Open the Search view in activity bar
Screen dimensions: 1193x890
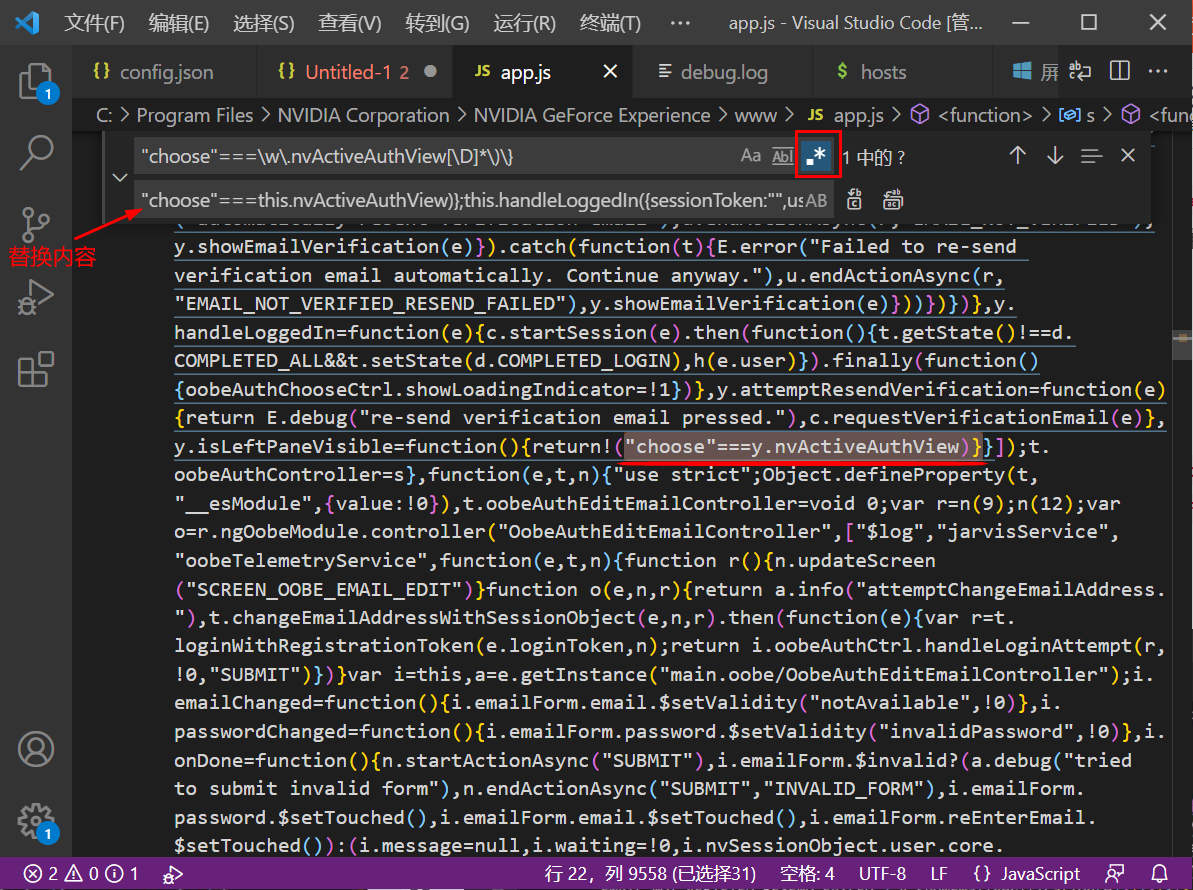point(36,152)
